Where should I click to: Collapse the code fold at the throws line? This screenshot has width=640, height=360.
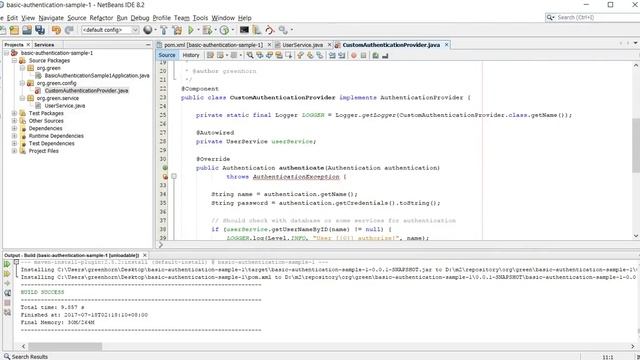point(174,176)
